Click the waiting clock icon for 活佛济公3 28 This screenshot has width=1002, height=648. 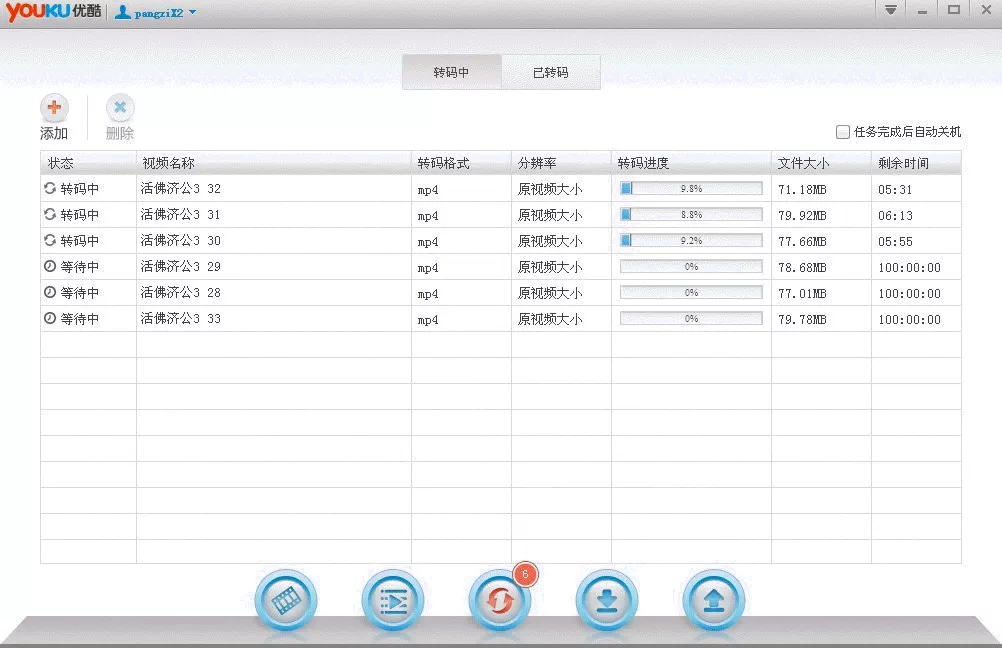[50, 292]
